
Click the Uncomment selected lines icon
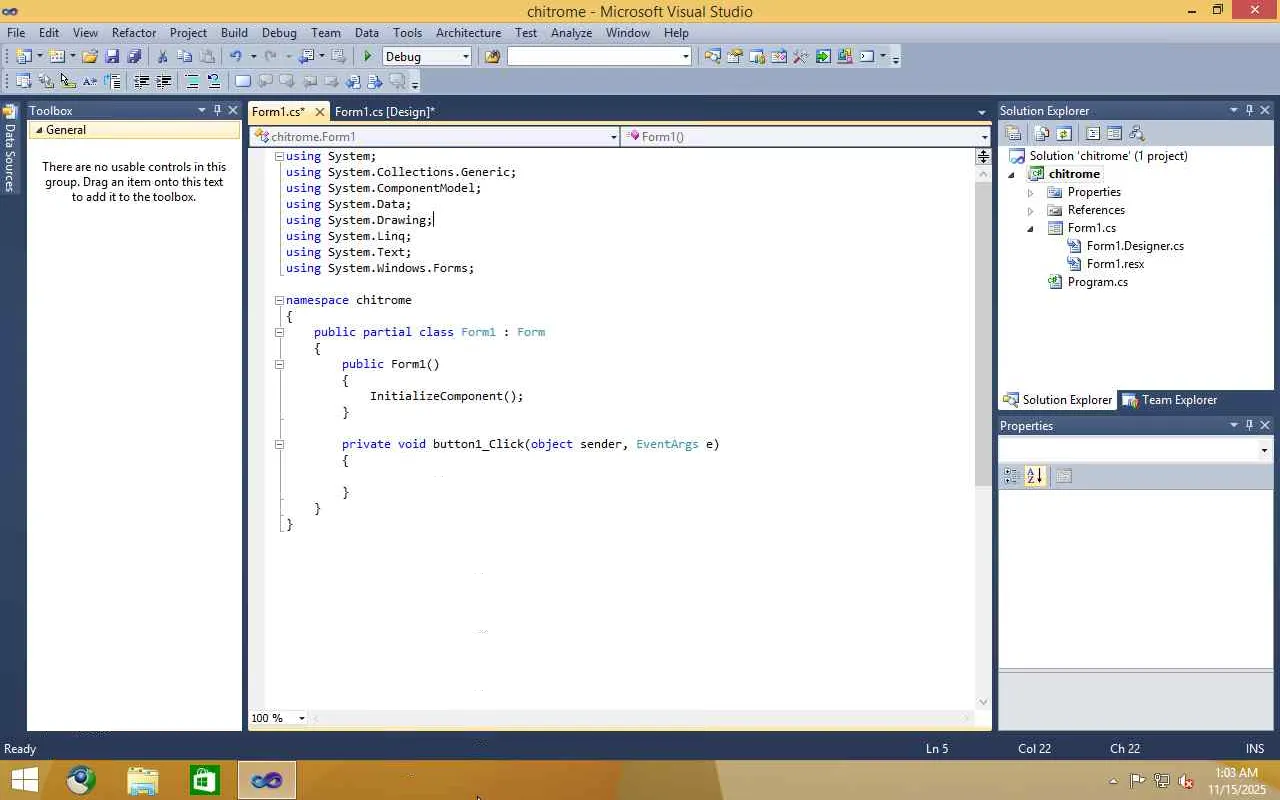pyautogui.click(x=214, y=81)
